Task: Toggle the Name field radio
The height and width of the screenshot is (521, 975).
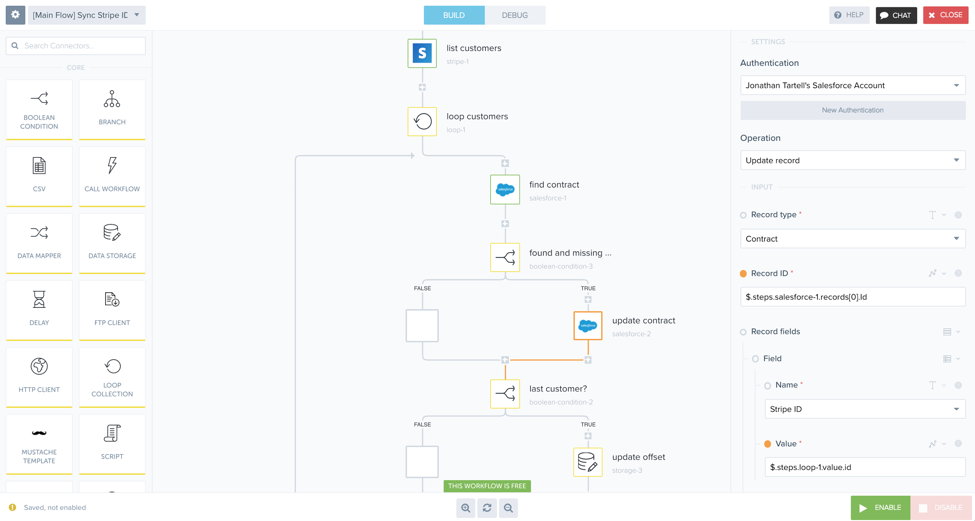Action: pyautogui.click(x=767, y=385)
